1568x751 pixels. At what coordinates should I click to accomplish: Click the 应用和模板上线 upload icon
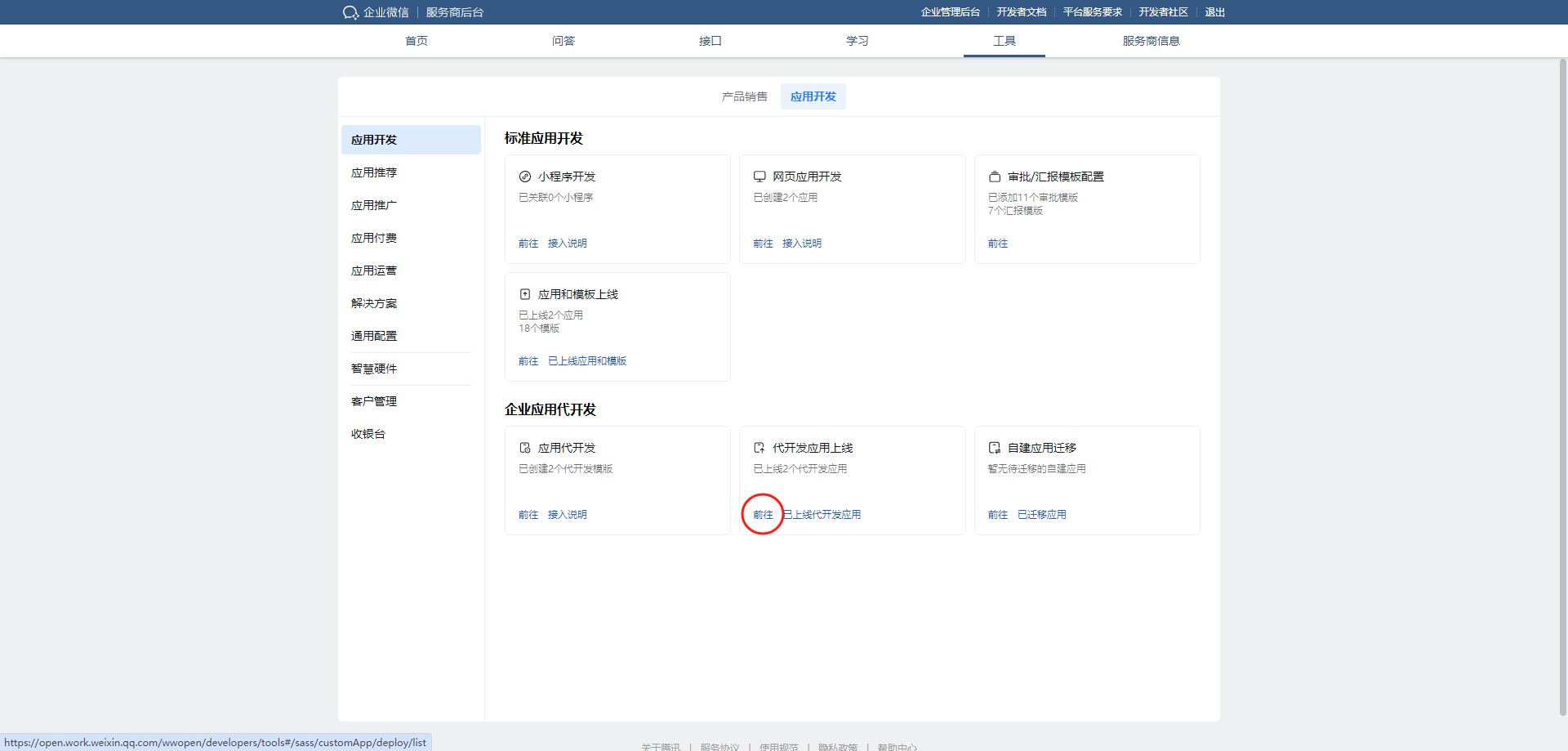tap(525, 294)
